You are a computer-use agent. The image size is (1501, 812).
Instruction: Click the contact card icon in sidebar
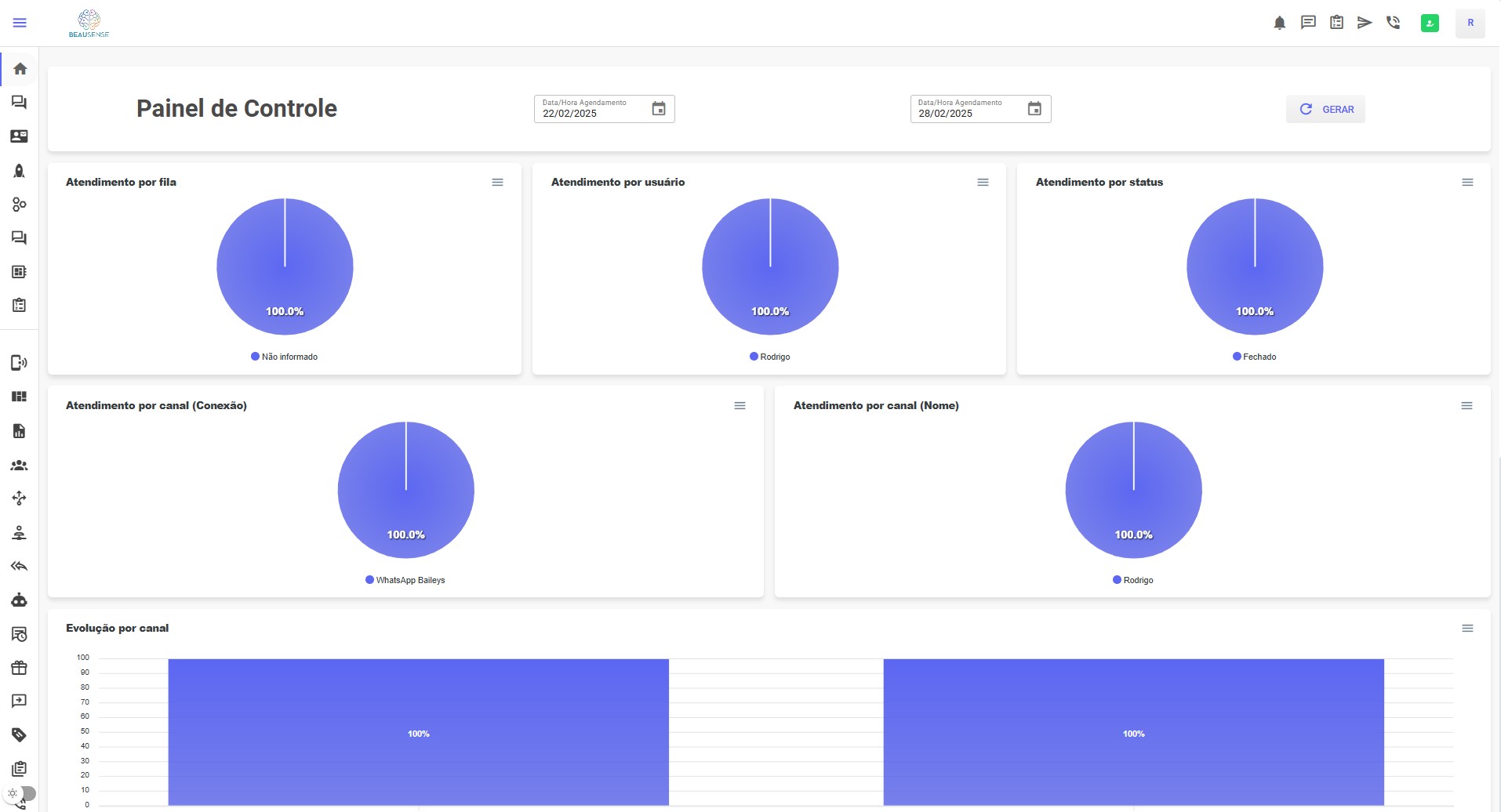click(x=19, y=136)
